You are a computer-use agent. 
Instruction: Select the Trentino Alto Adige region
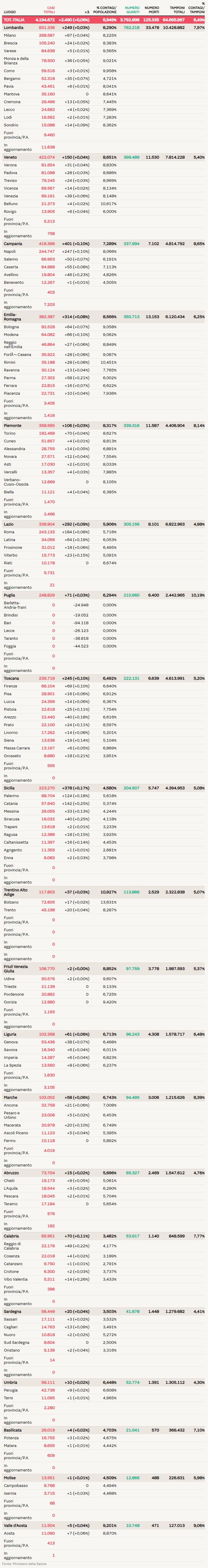point(15,892)
